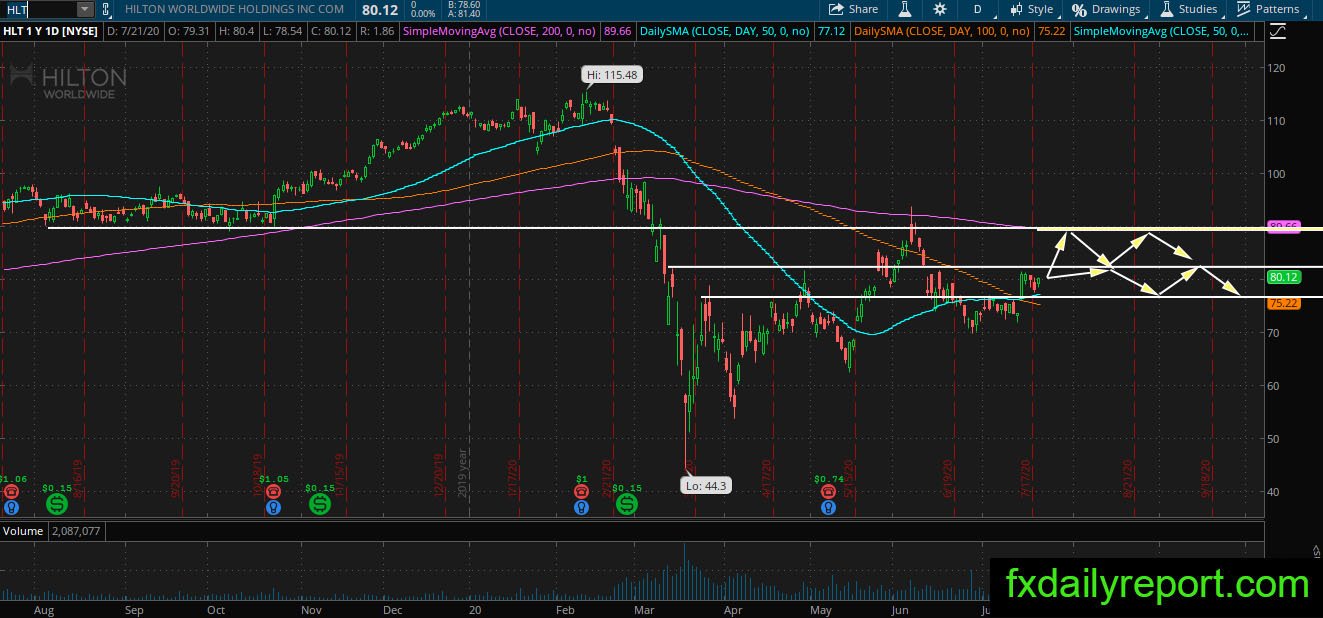The height and width of the screenshot is (618, 1323).
Task: Click blue lightbulb icon under $1 earnings
Action: pyautogui.click(x=581, y=508)
